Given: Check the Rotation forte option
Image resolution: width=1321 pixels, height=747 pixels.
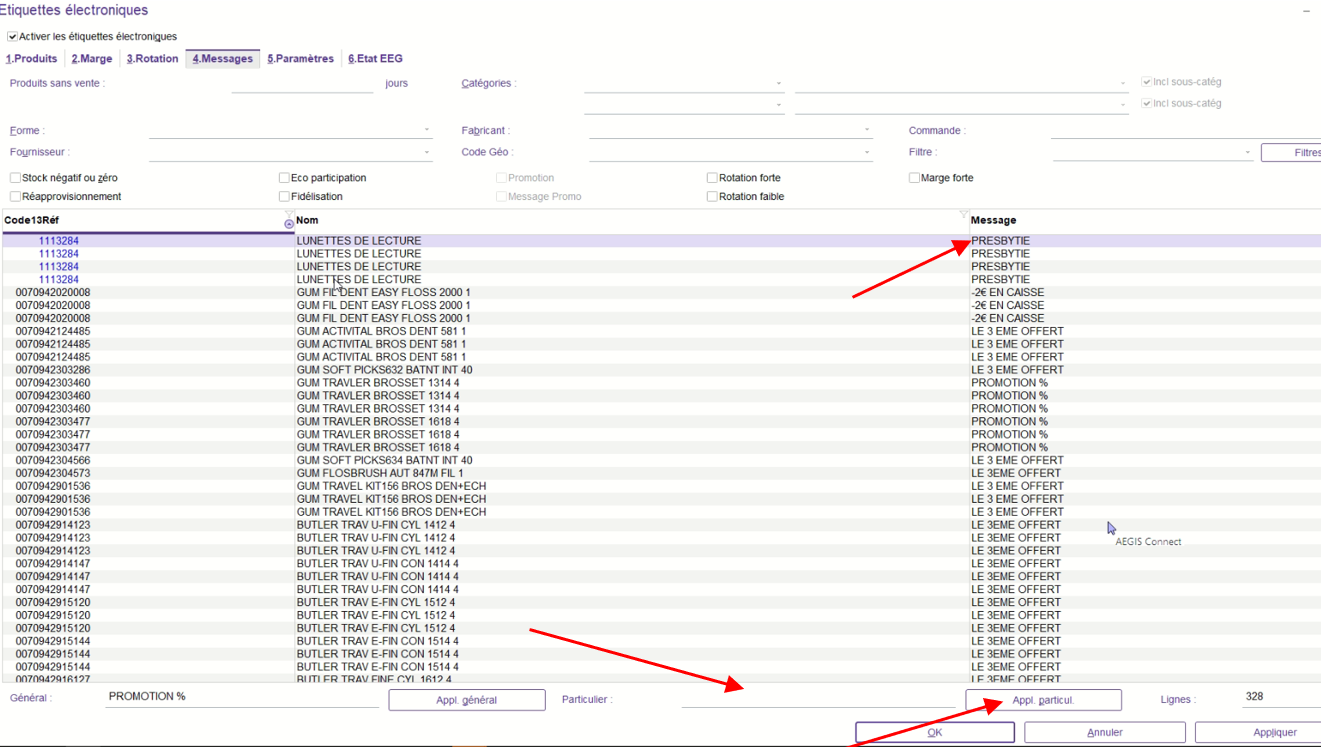Looking at the screenshot, I should pyautogui.click(x=712, y=178).
